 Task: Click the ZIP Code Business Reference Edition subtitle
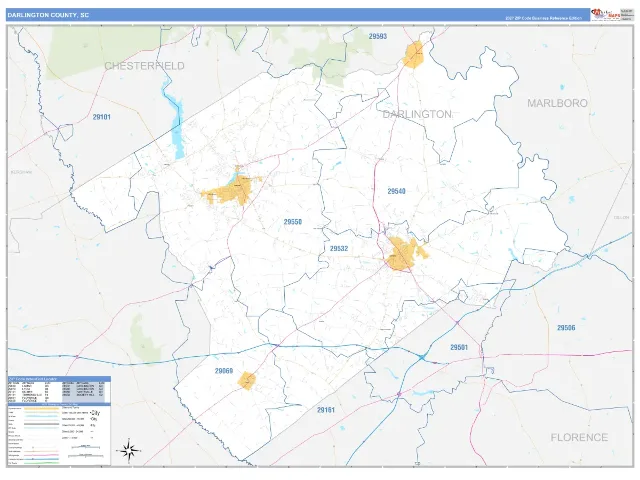pyautogui.click(x=544, y=18)
